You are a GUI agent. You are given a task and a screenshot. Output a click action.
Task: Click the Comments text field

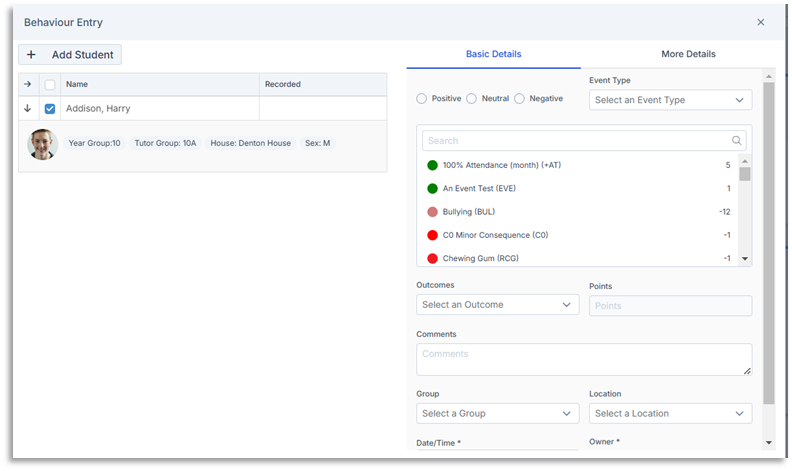click(583, 359)
